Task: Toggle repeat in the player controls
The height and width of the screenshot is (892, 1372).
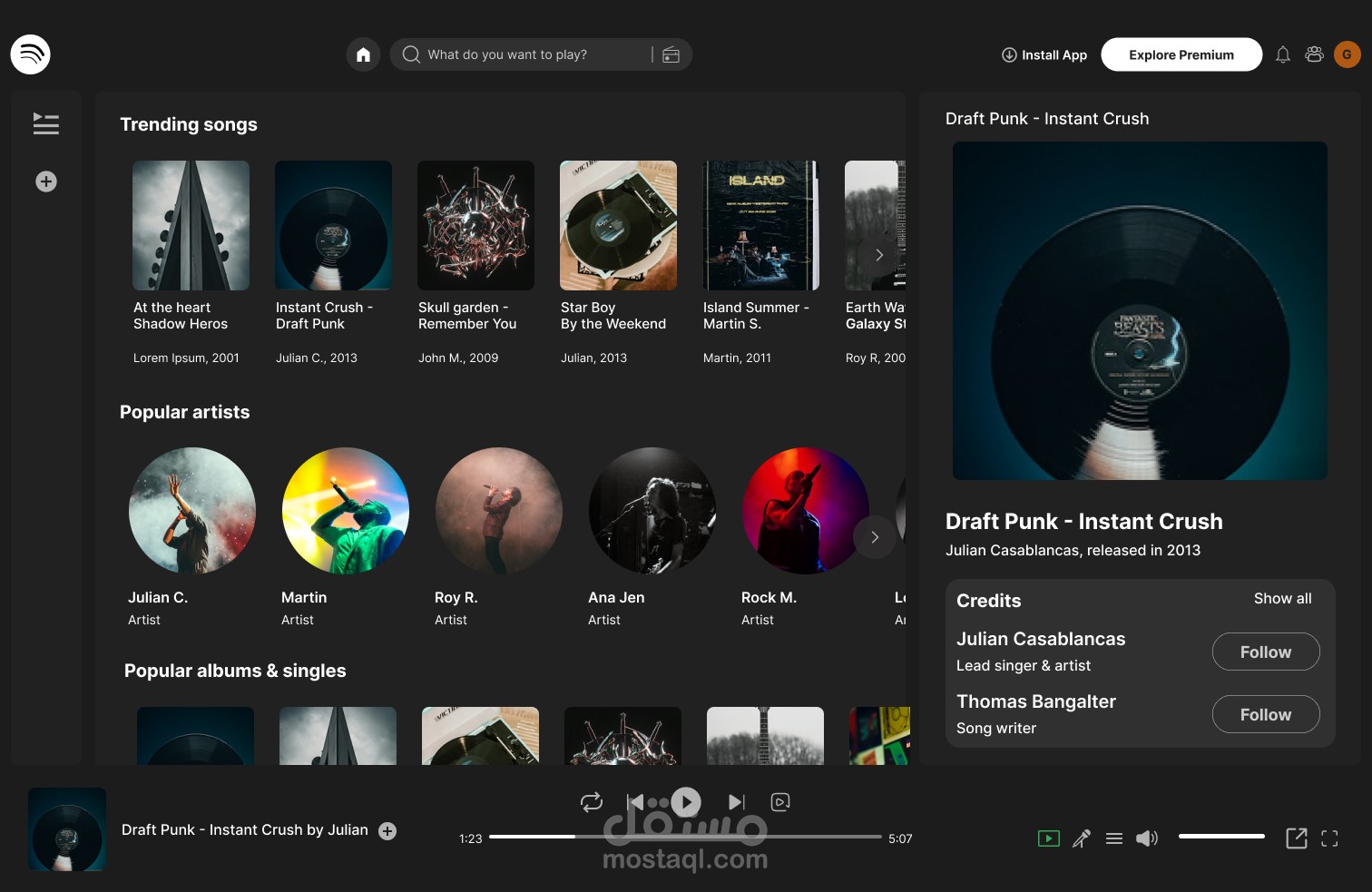Action: [592, 802]
